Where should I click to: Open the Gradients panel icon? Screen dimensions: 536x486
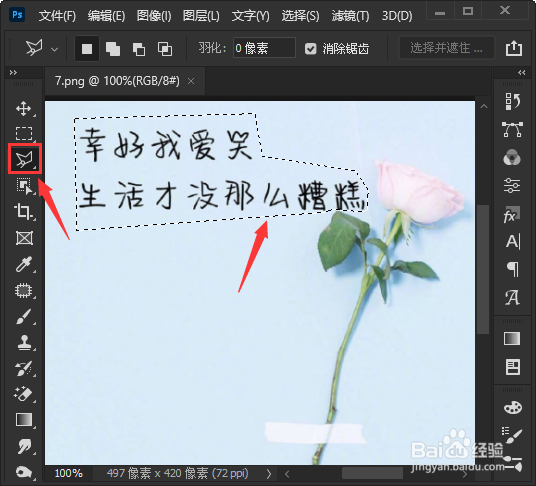(512, 339)
